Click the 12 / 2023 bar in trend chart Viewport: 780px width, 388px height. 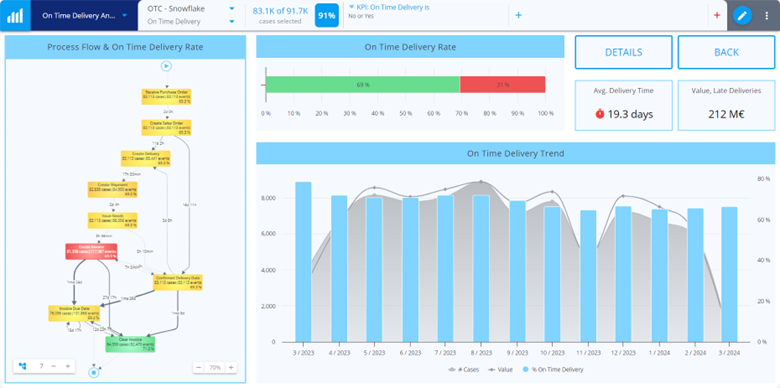pyautogui.click(x=623, y=274)
